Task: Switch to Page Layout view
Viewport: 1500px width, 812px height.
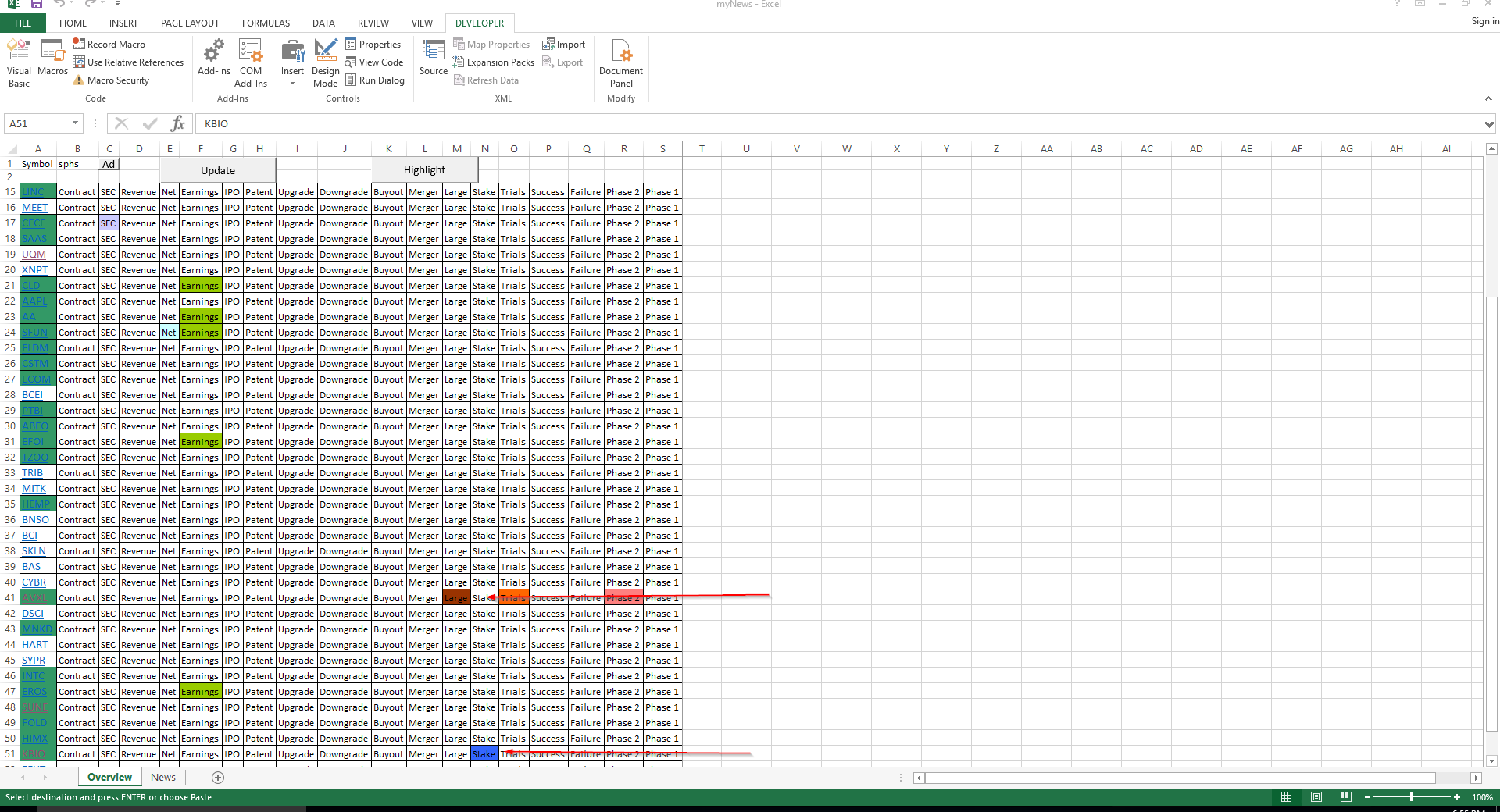Action: 1316,797
